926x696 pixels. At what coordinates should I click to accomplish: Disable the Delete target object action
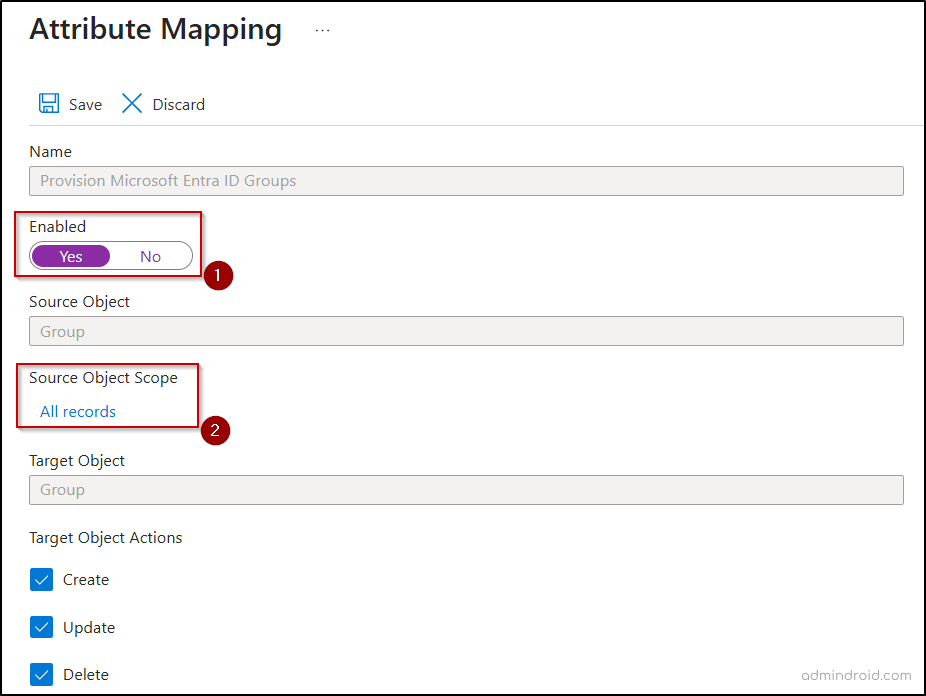(x=41, y=674)
